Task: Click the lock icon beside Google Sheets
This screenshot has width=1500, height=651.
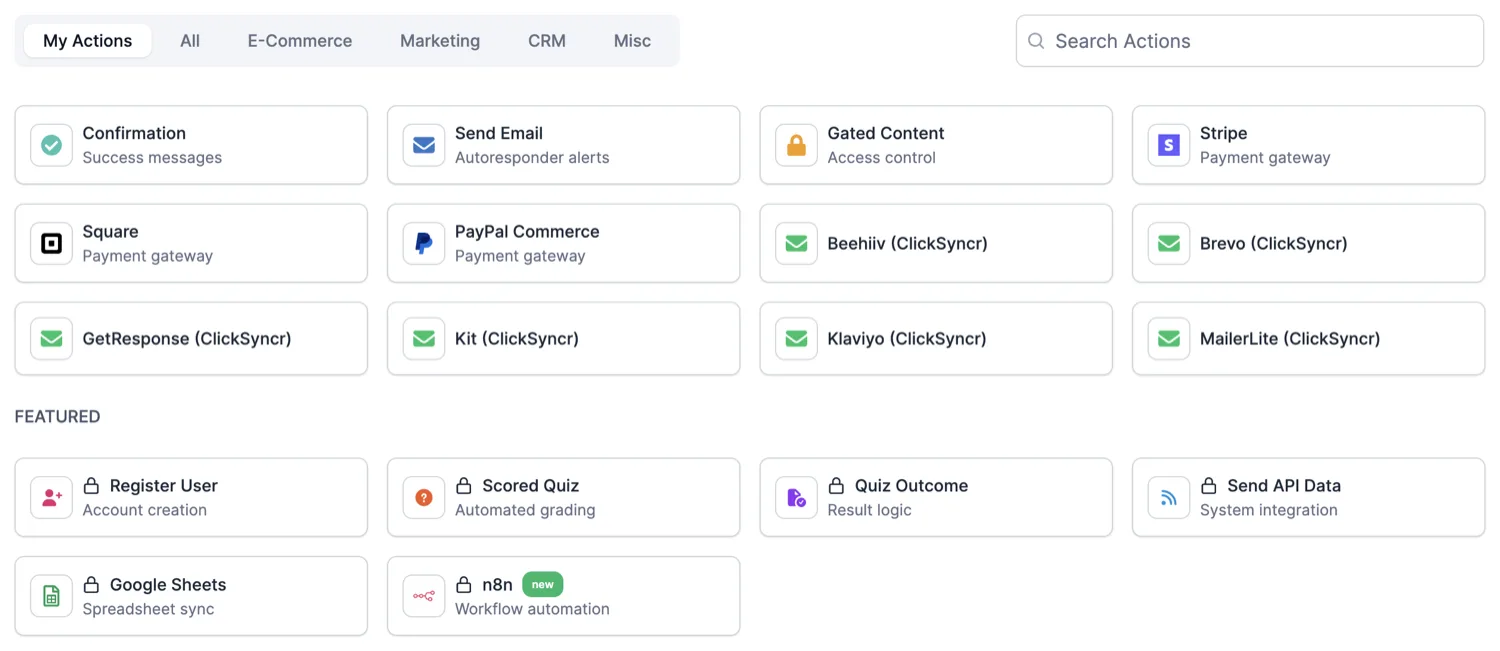Action: tap(91, 584)
